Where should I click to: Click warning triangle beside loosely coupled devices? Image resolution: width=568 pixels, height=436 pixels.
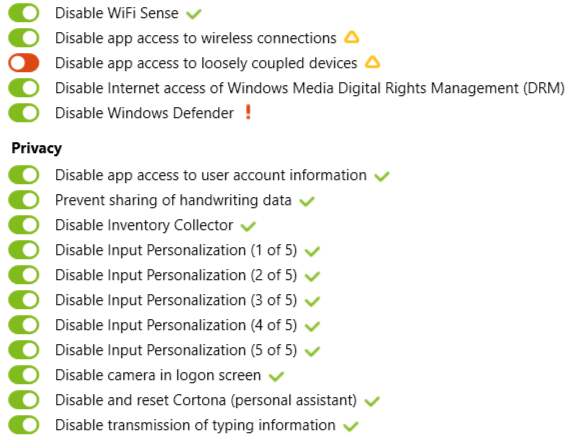[x=372, y=62]
